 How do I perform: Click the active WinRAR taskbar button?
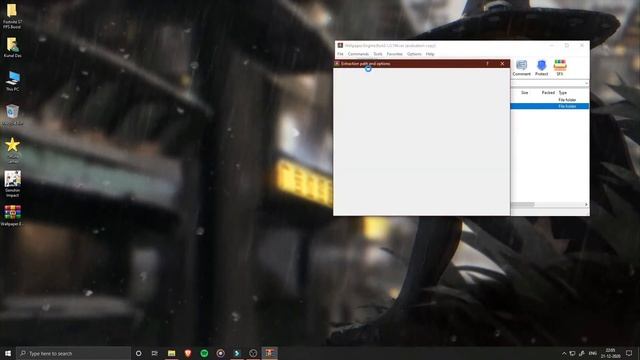[x=269, y=353]
